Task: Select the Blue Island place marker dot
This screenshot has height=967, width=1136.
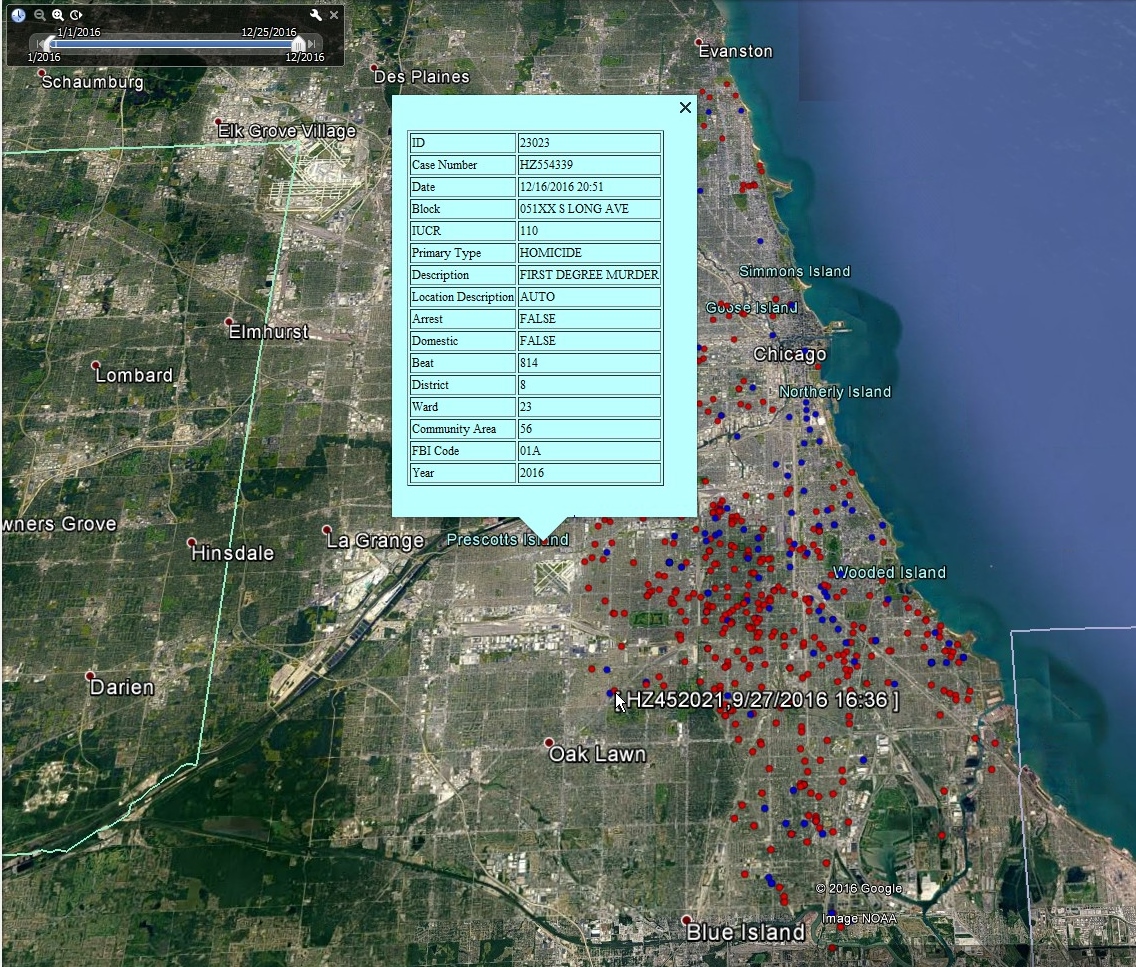Action: click(x=686, y=919)
